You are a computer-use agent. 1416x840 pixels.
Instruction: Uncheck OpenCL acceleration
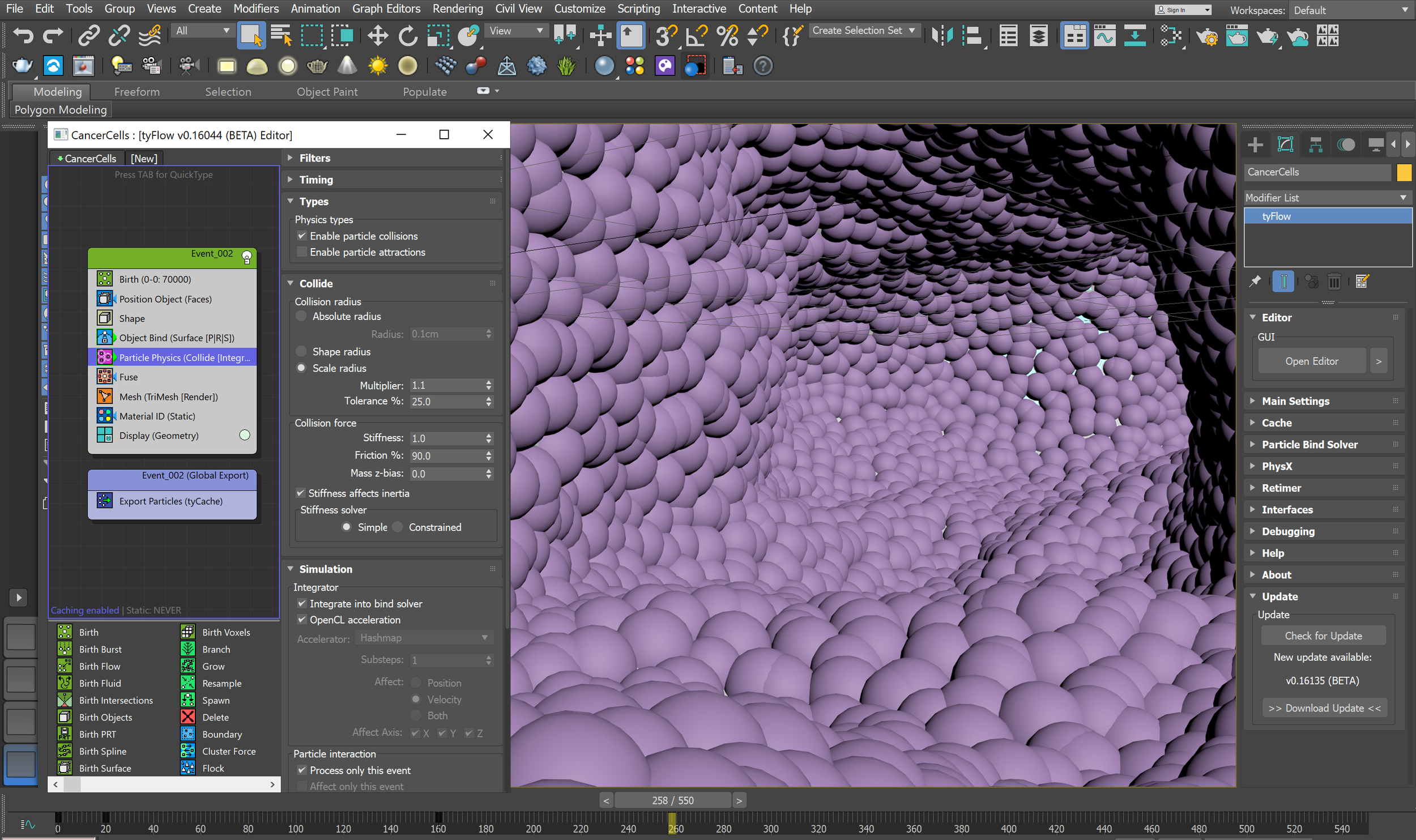click(302, 620)
